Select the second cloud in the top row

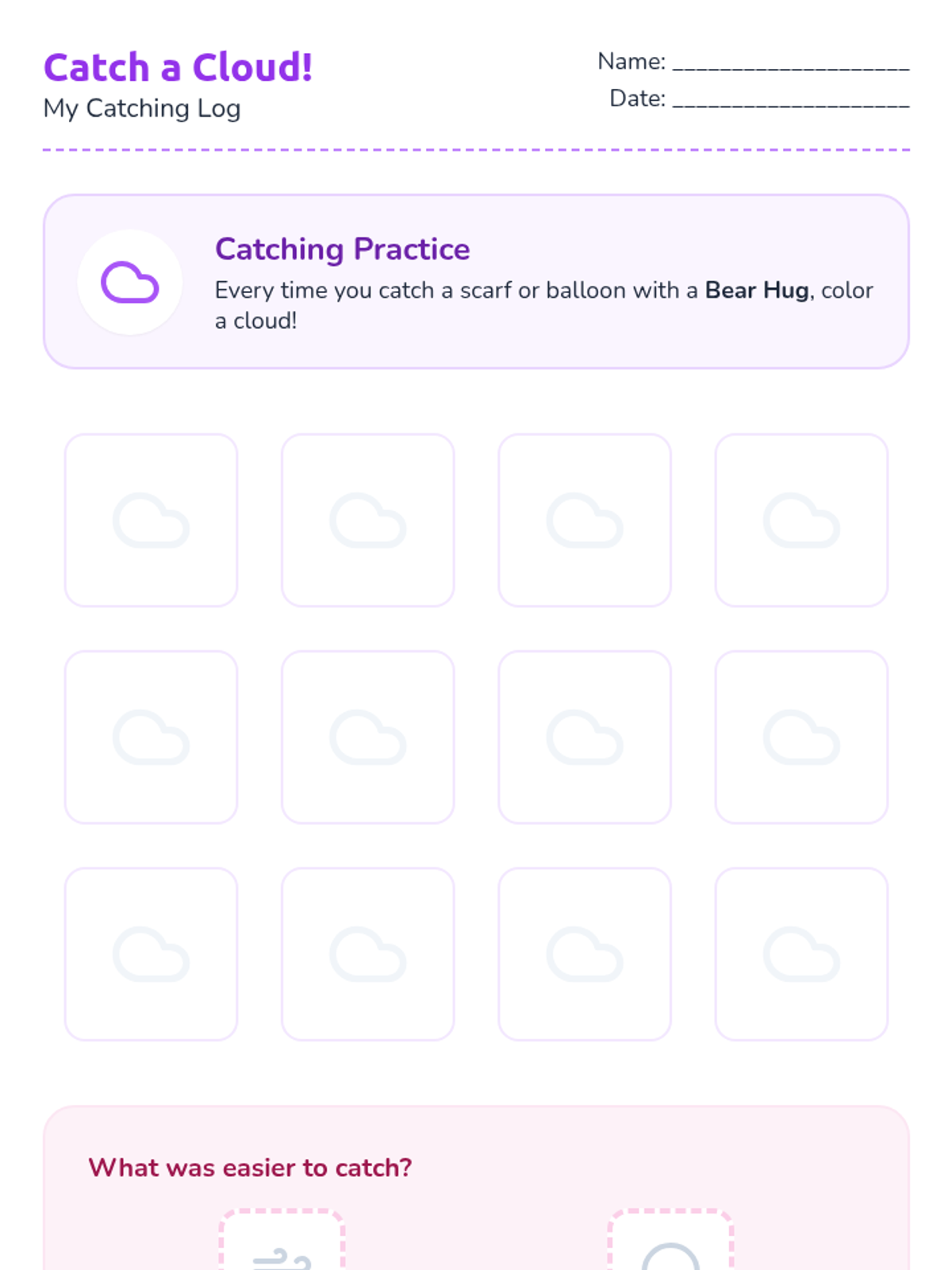(x=368, y=520)
